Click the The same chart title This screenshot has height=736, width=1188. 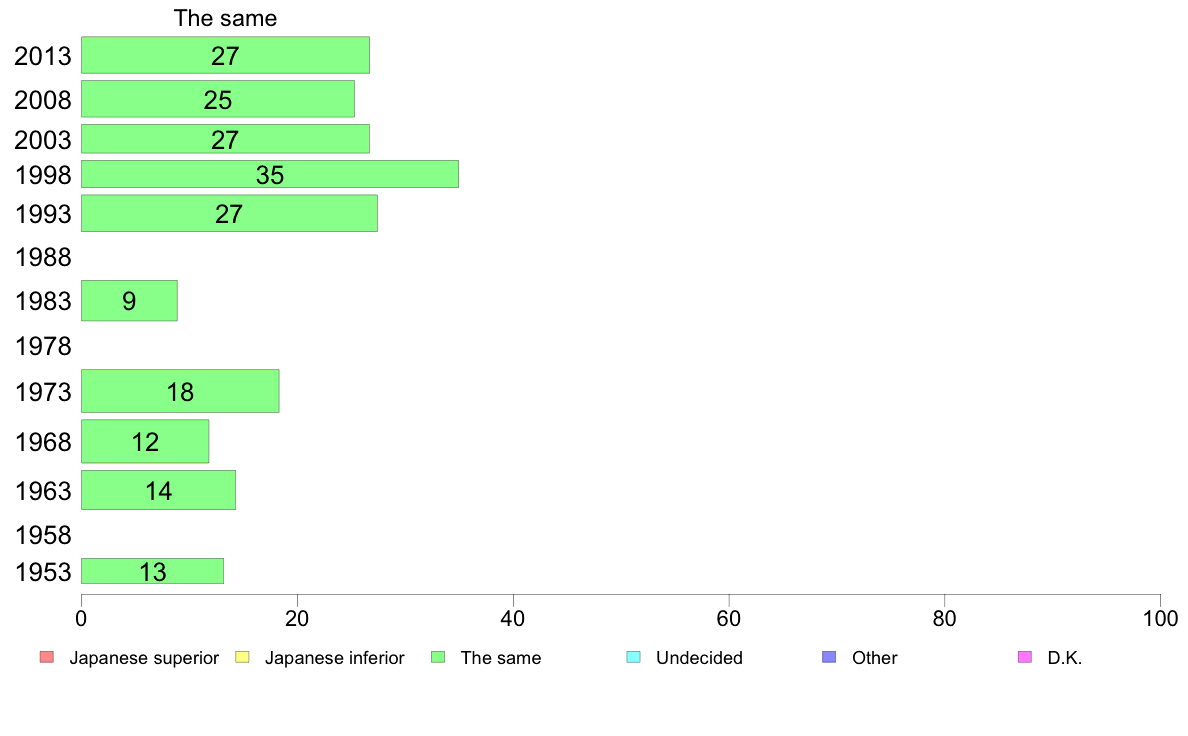(x=225, y=18)
